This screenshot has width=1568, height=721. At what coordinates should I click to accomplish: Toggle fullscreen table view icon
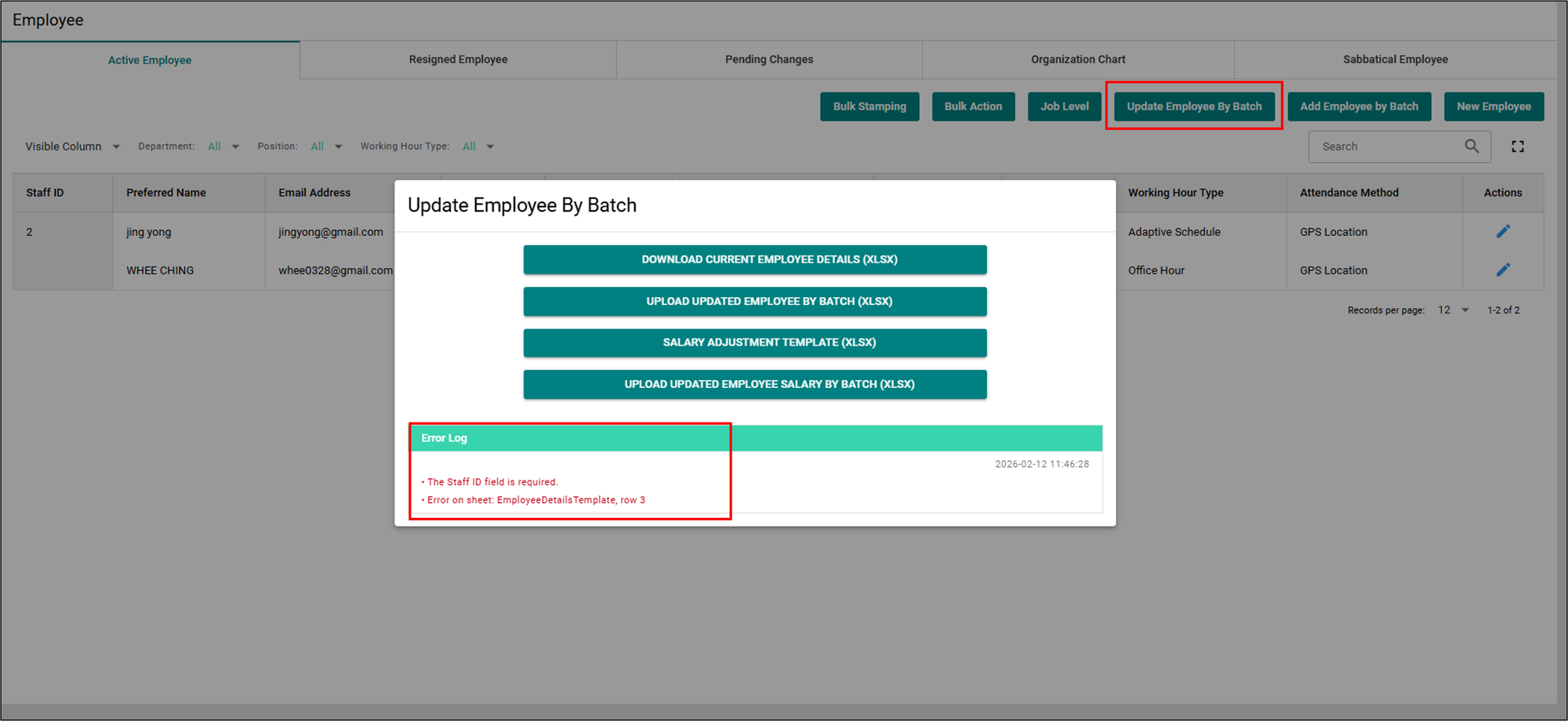(1518, 147)
